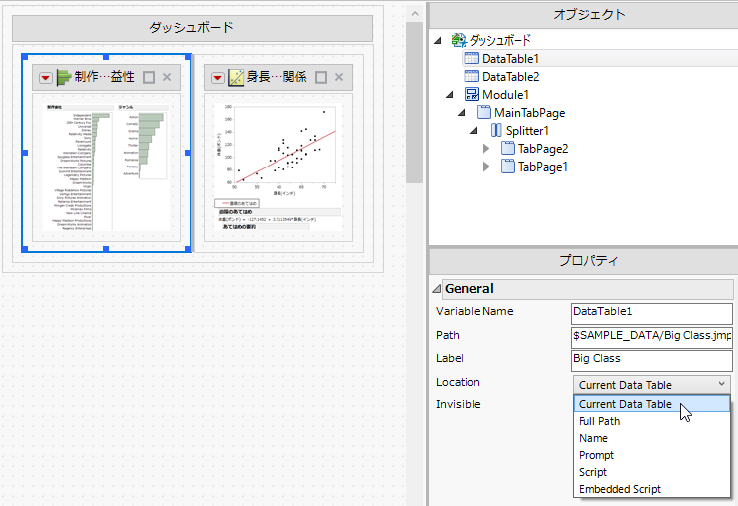The width and height of the screenshot is (738, 506).
Task: Open the Location dropdown box
Action: (652, 384)
